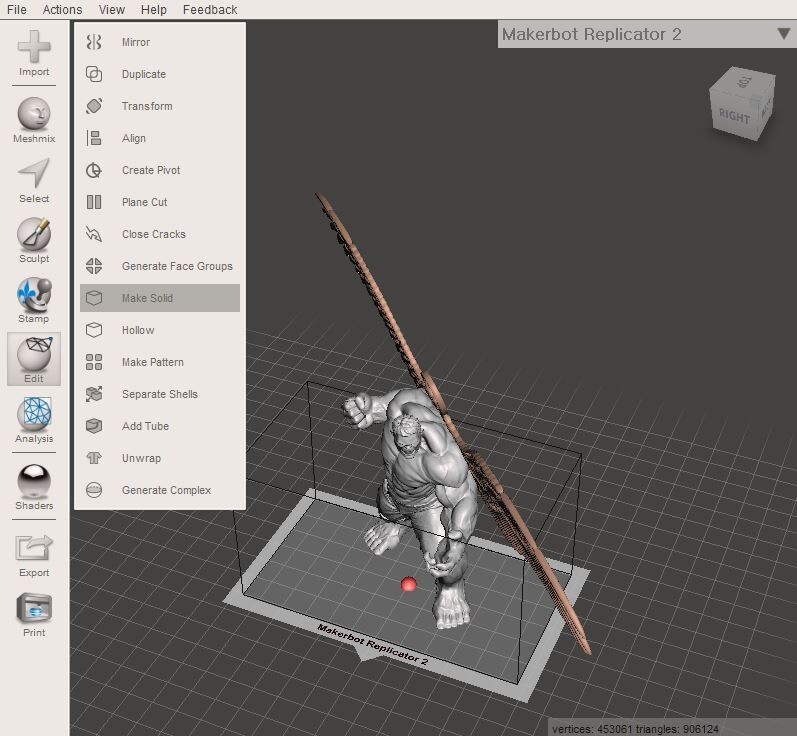Click the Align label text
This screenshot has width=797, height=736.
134,138
